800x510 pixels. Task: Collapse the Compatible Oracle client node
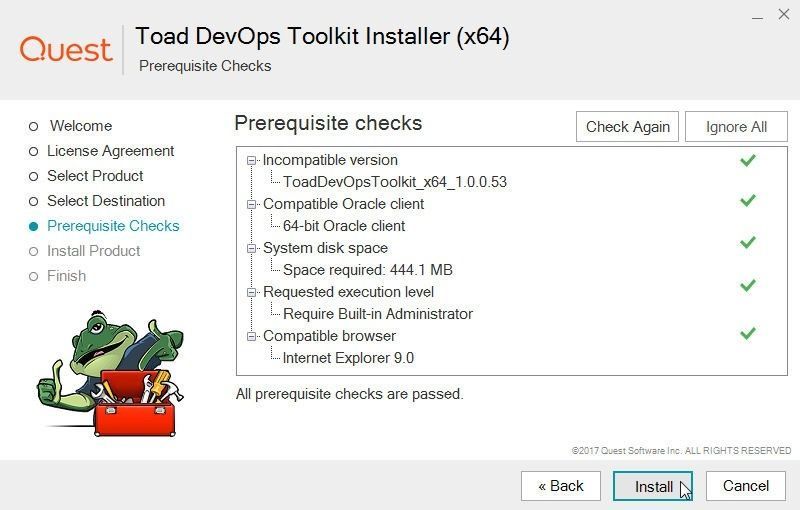click(251, 204)
